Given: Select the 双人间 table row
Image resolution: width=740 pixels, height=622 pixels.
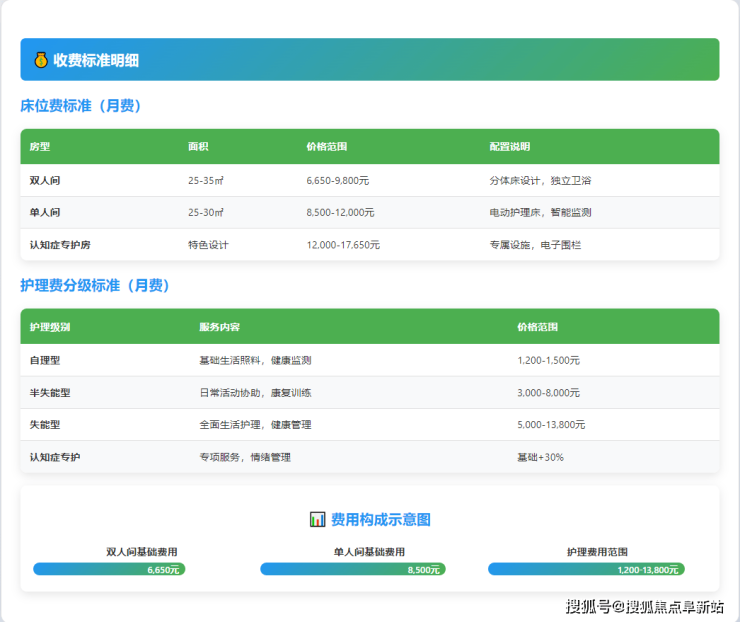Looking at the screenshot, I should pyautogui.click(x=370, y=181).
